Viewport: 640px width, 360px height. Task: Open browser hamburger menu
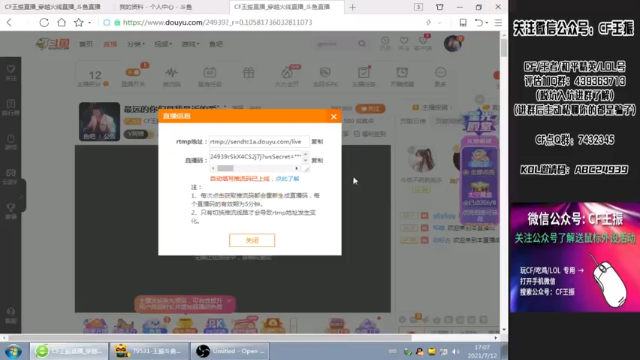pyautogui.click(x=498, y=23)
